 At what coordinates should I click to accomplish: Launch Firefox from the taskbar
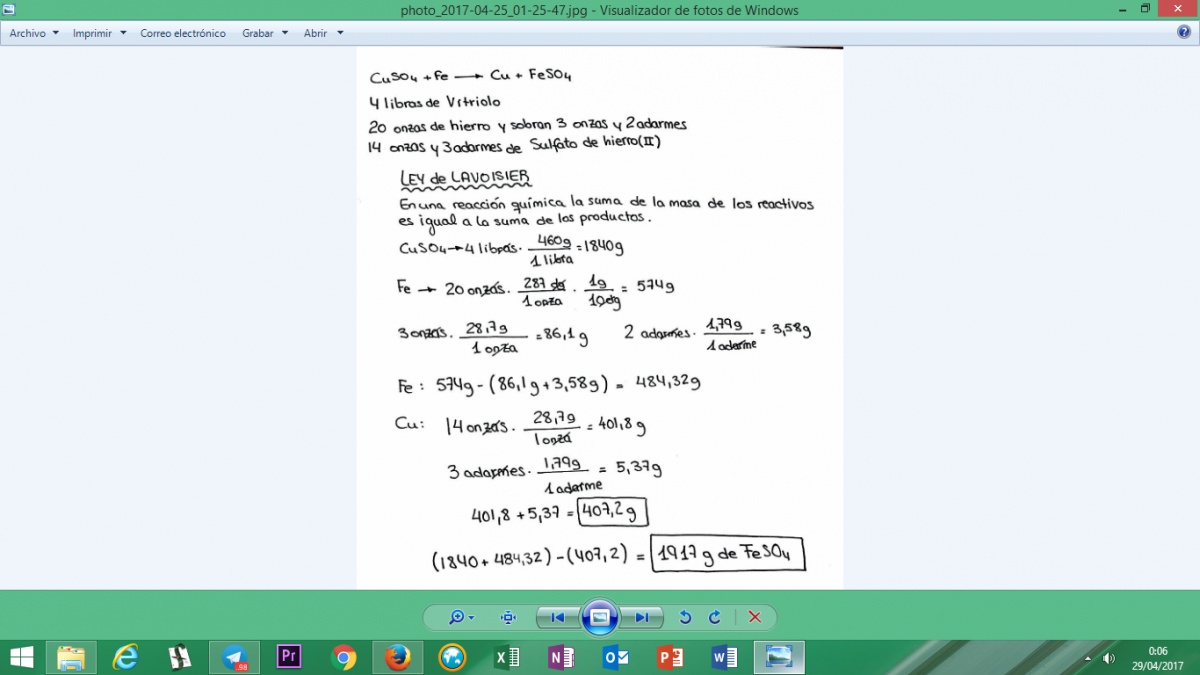click(x=398, y=657)
